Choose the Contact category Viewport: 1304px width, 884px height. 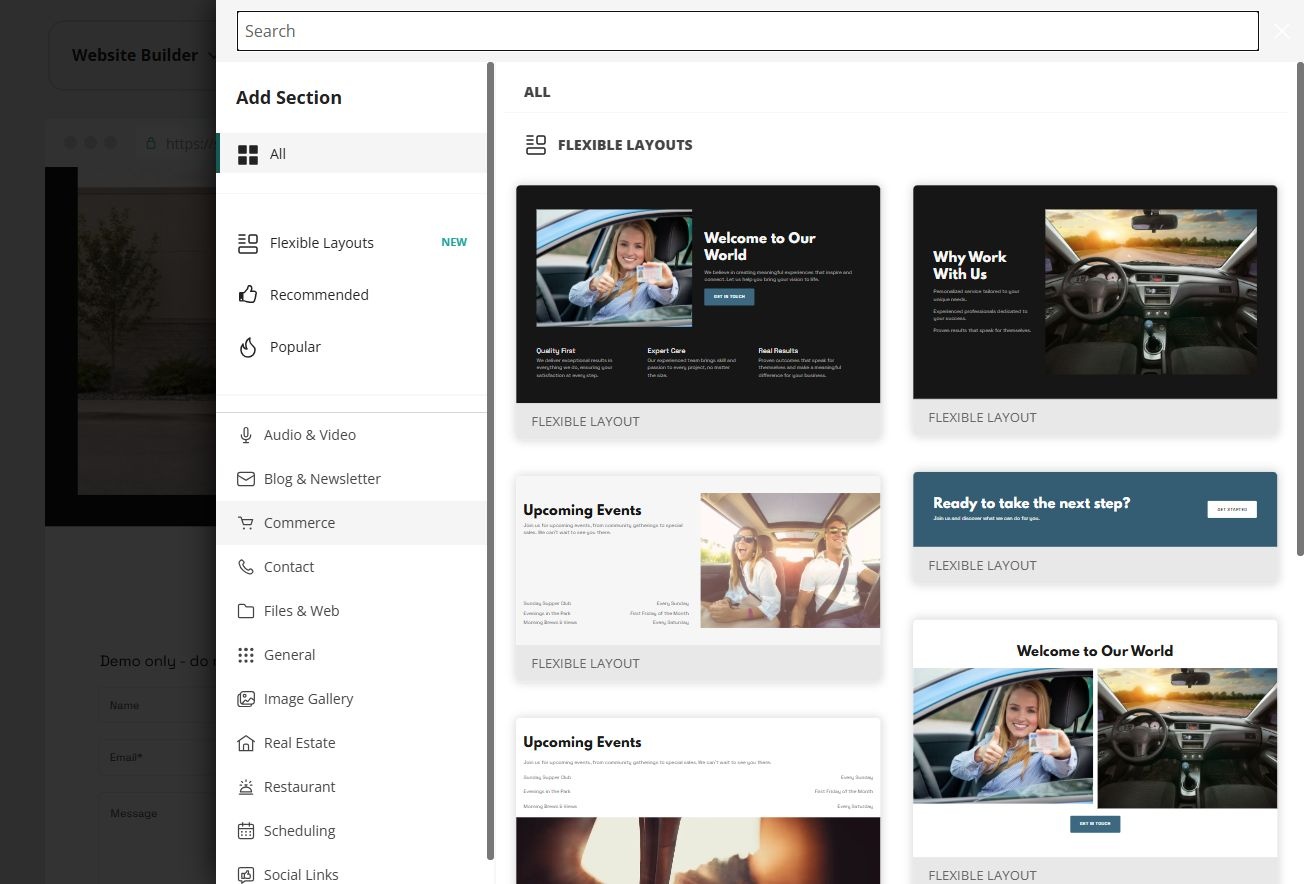(x=352, y=567)
